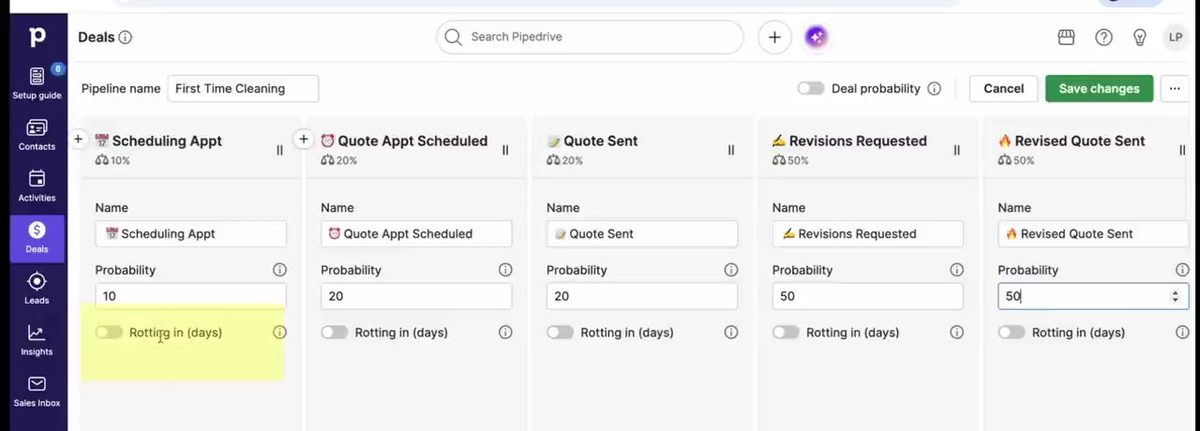
Task: Click the Pipeline name input field
Action: (243, 88)
